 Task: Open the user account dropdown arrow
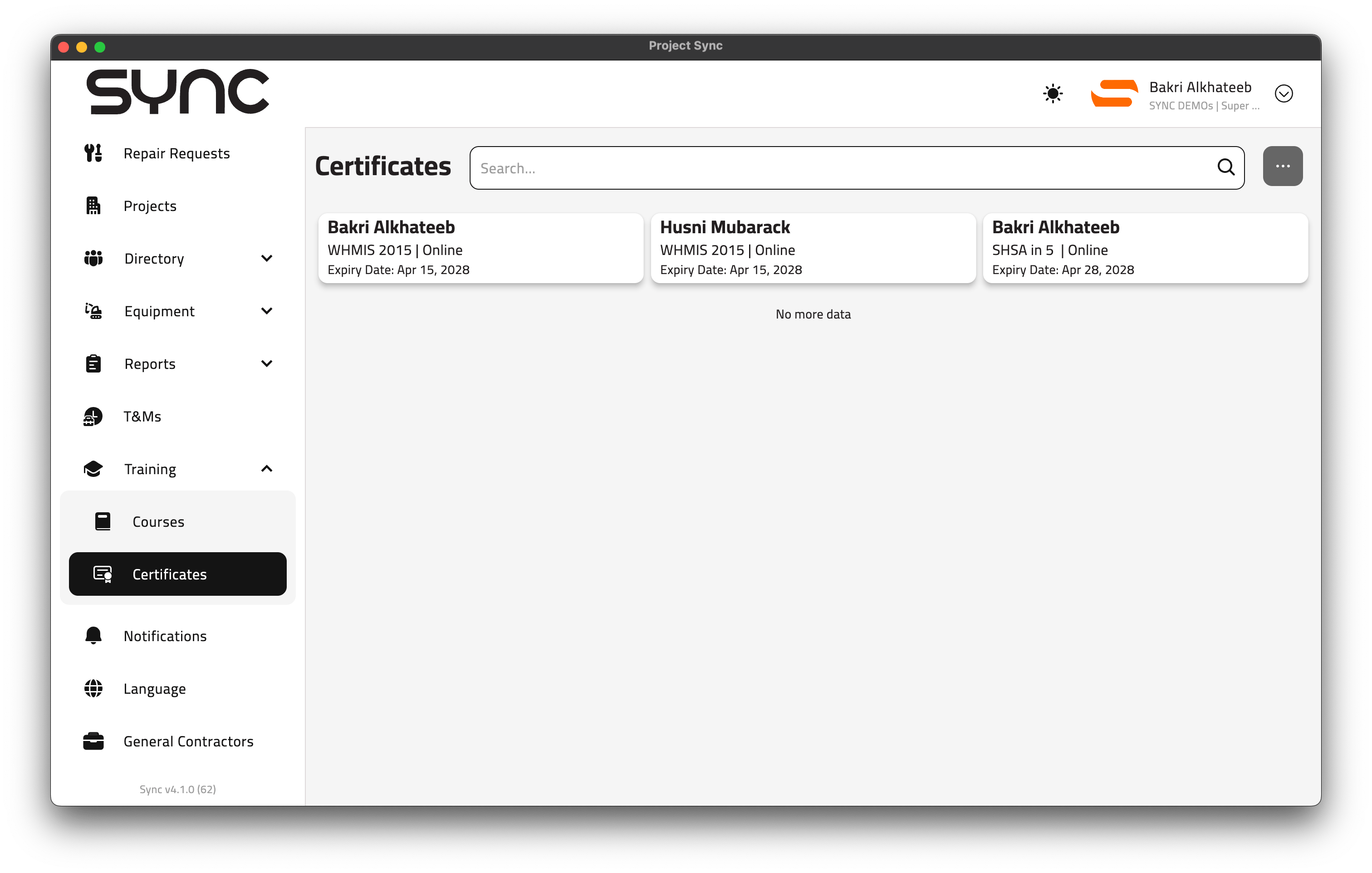(1284, 93)
